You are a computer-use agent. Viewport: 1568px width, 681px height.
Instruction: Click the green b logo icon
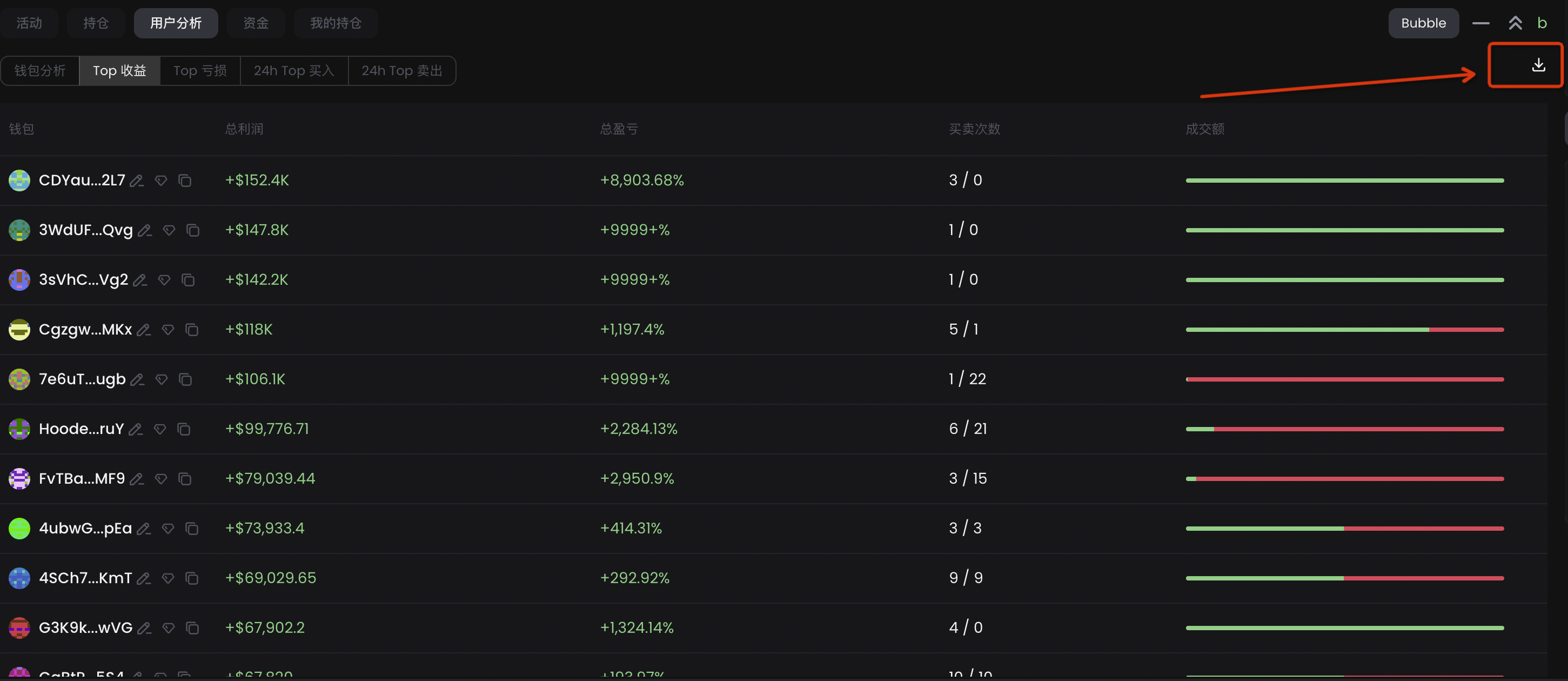(1542, 23)
